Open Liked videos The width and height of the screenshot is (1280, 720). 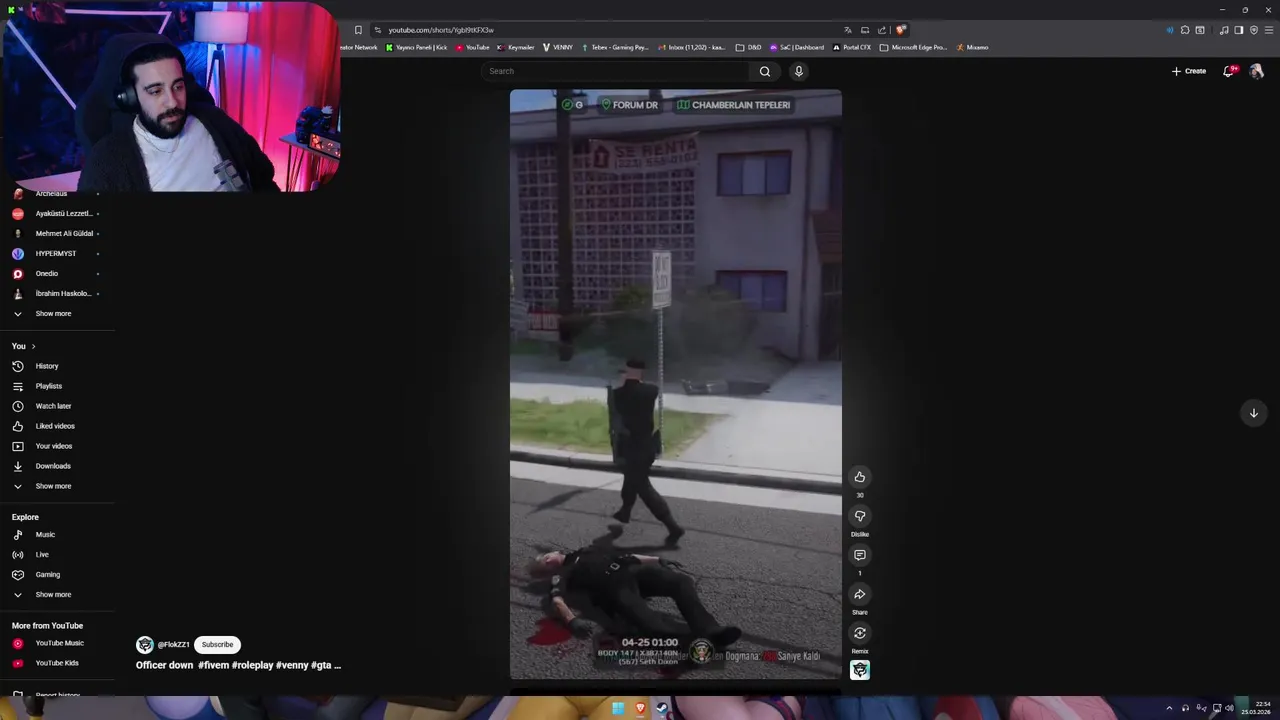[x=55, y=426]
